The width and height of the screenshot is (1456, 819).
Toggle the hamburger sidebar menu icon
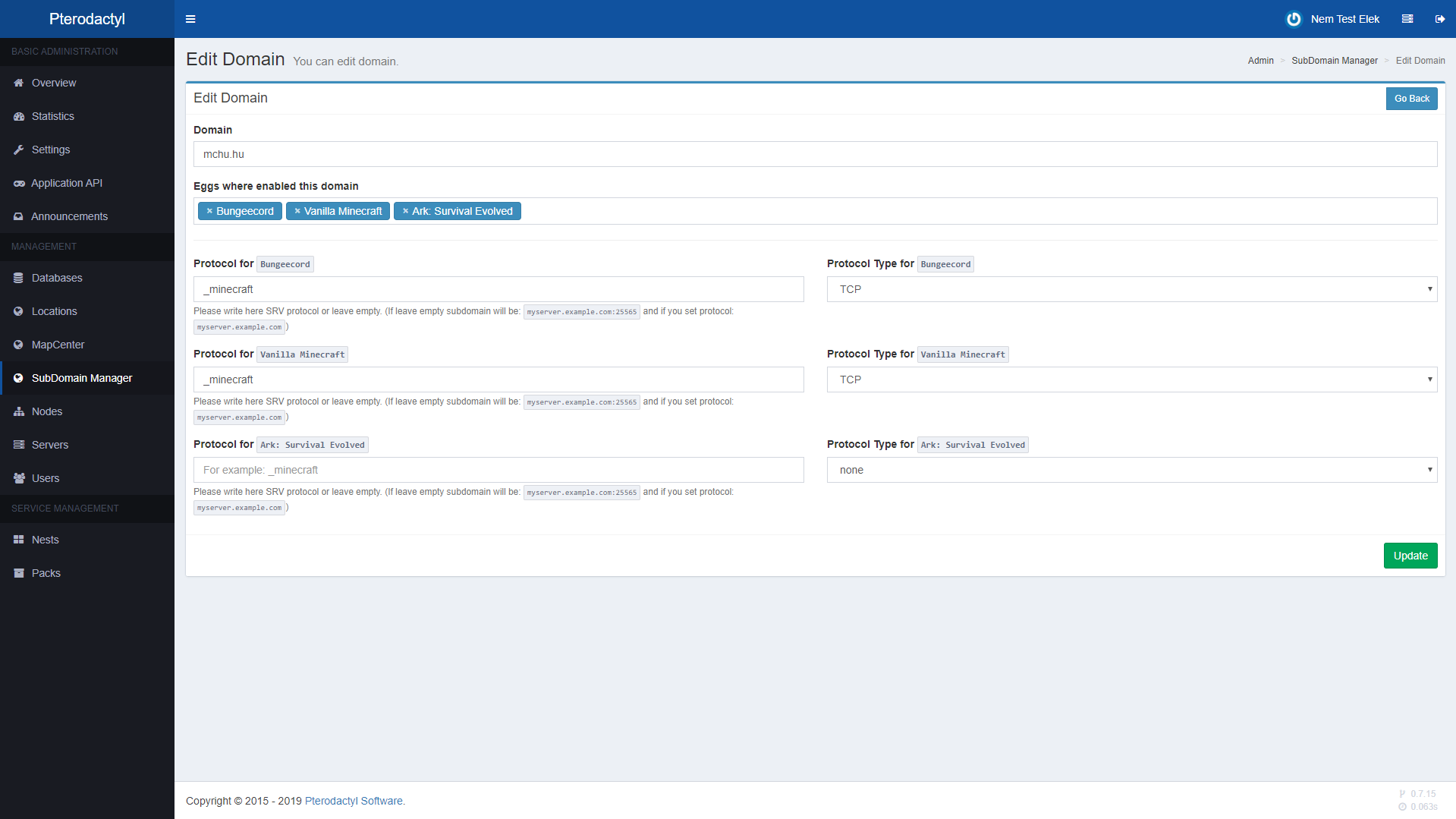(x=190, y=19)
